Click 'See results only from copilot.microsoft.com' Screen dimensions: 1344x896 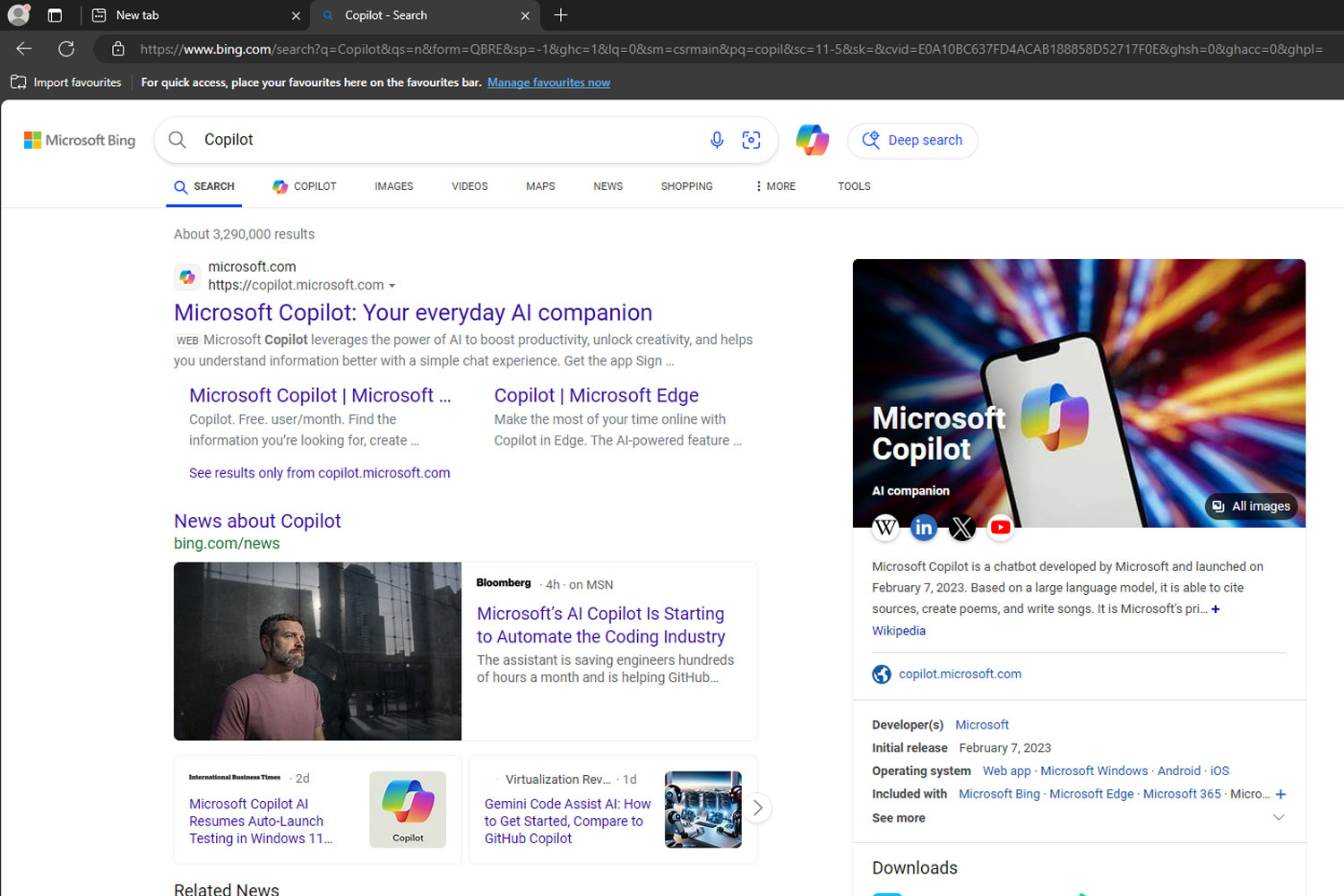point(319,473)
